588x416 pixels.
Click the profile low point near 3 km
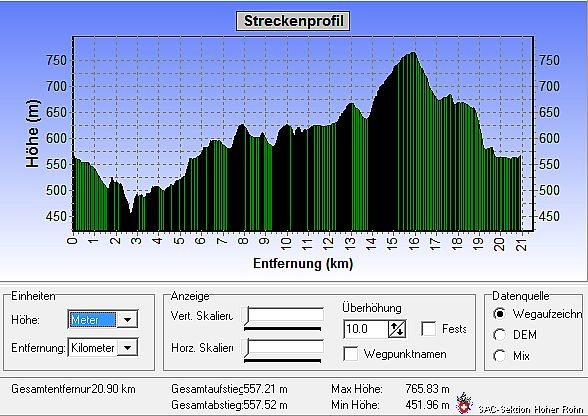tap(130, 213)
